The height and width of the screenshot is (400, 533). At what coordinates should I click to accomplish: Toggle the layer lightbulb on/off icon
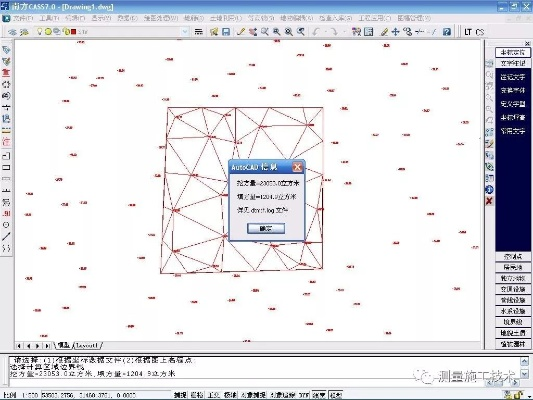coord(40,32)
